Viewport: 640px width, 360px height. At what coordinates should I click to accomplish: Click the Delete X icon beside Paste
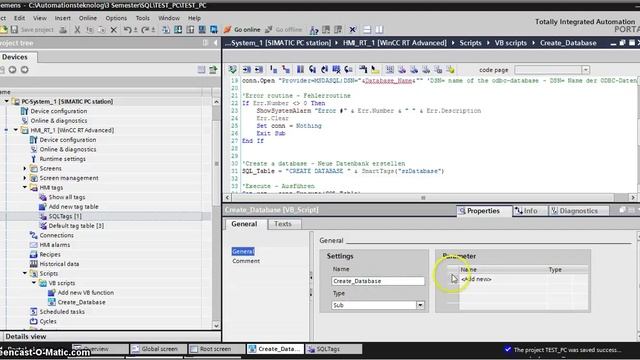tap(114, 29)
